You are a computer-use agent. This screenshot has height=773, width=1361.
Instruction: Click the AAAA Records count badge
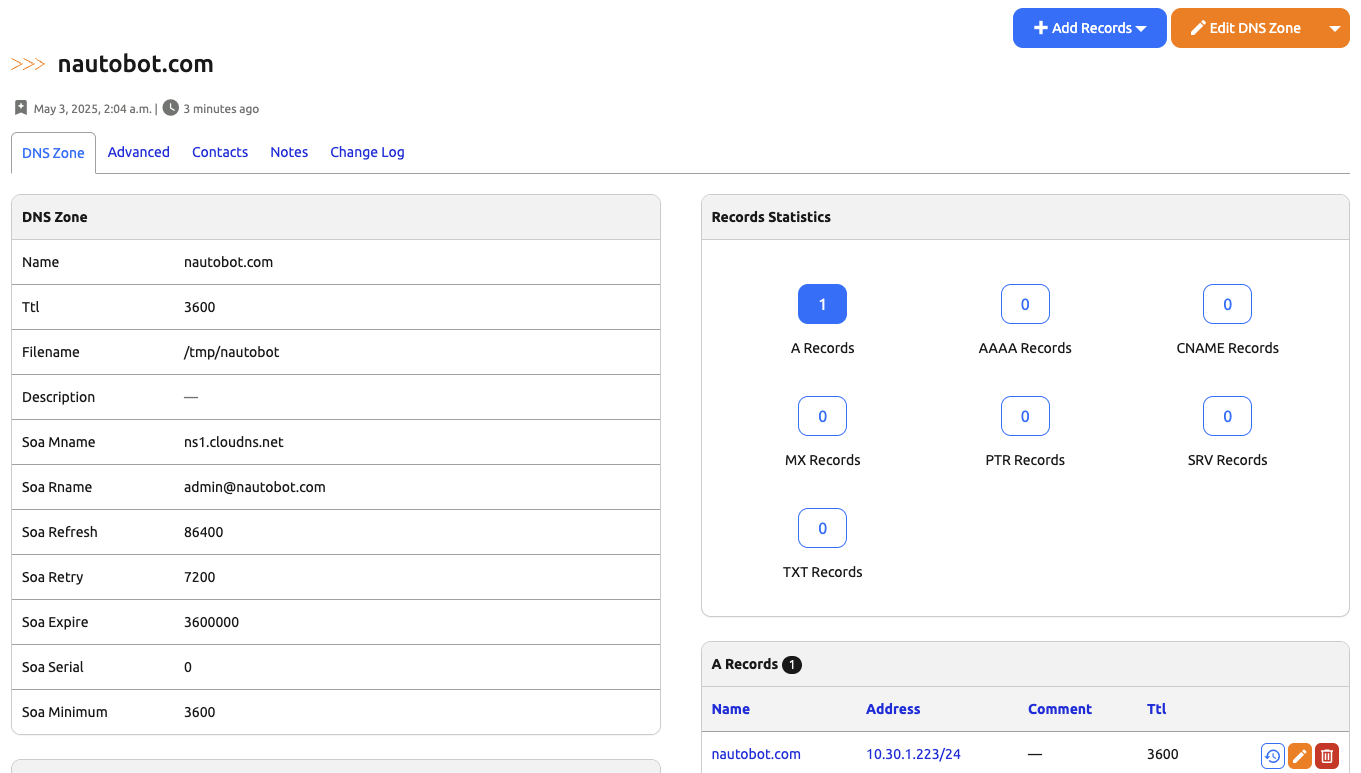coord(1024,304)
